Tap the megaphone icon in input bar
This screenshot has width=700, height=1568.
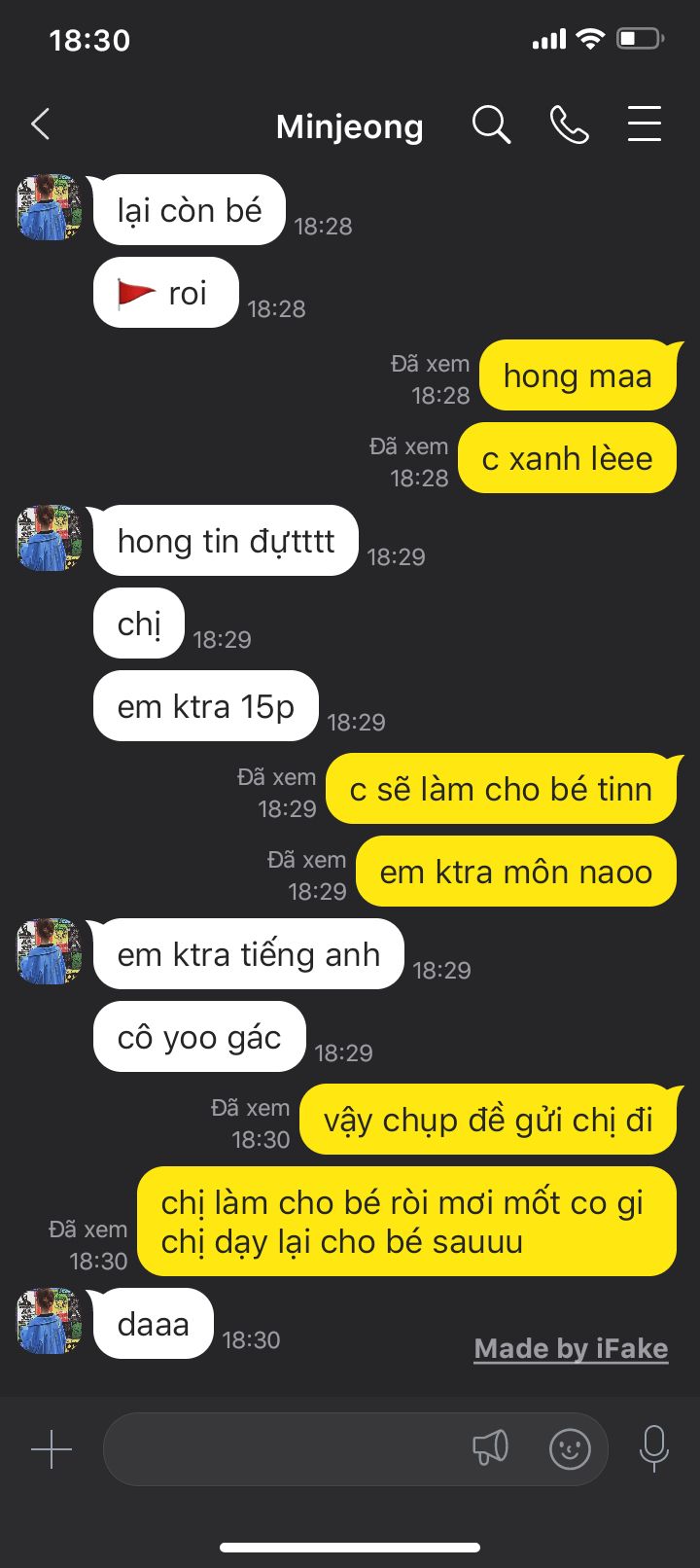pyautogui.click(x=491, y=1448)
